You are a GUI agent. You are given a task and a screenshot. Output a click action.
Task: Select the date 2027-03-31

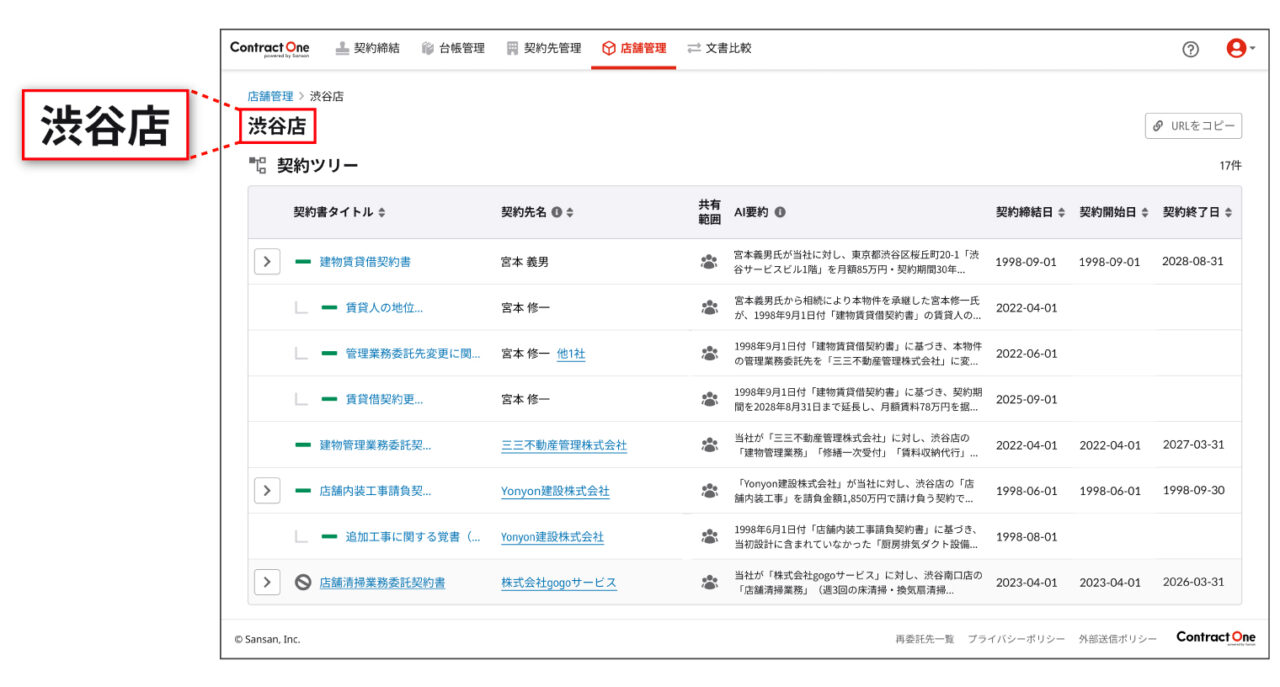(x=1193, y=445)
